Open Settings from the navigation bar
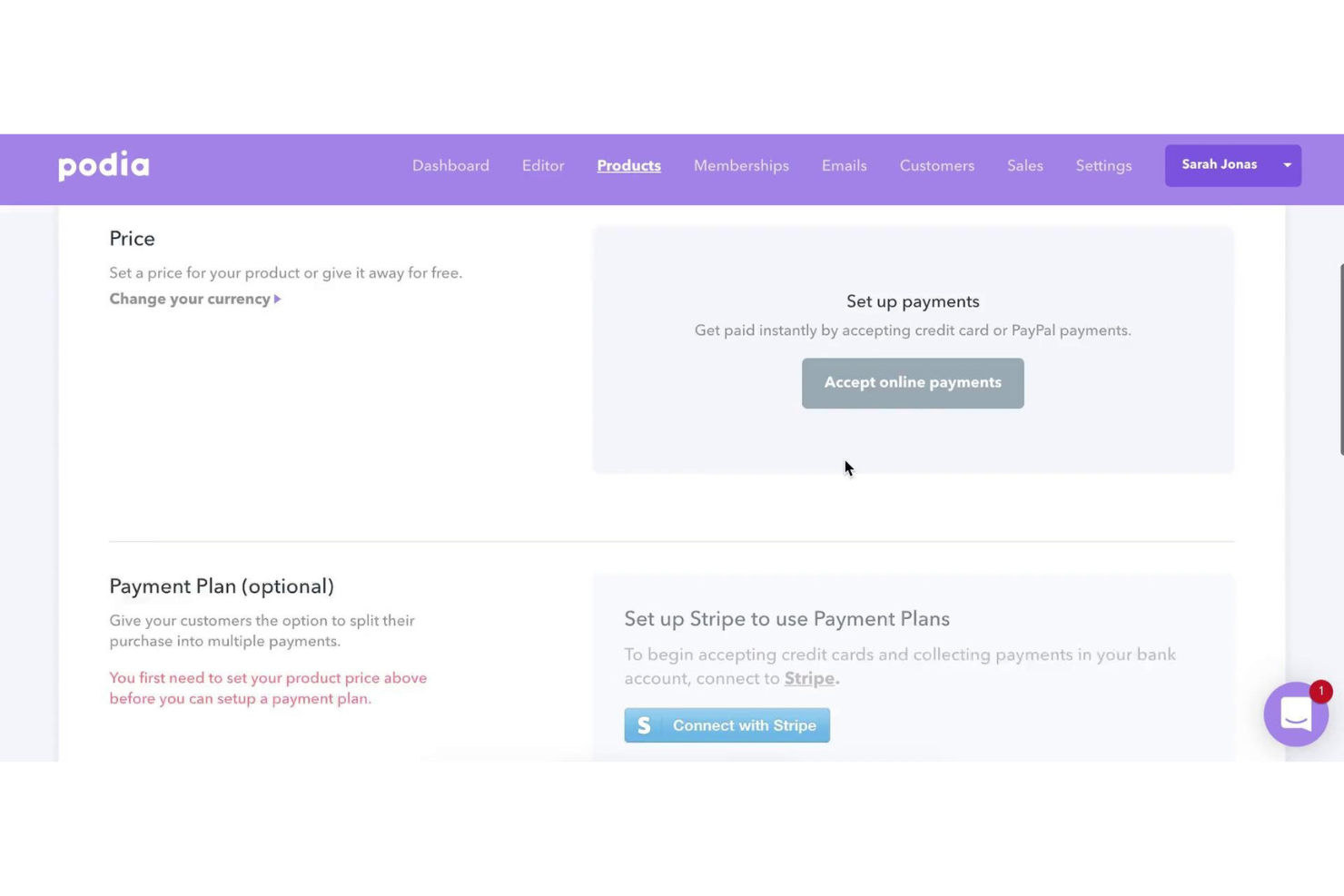 1103,165
